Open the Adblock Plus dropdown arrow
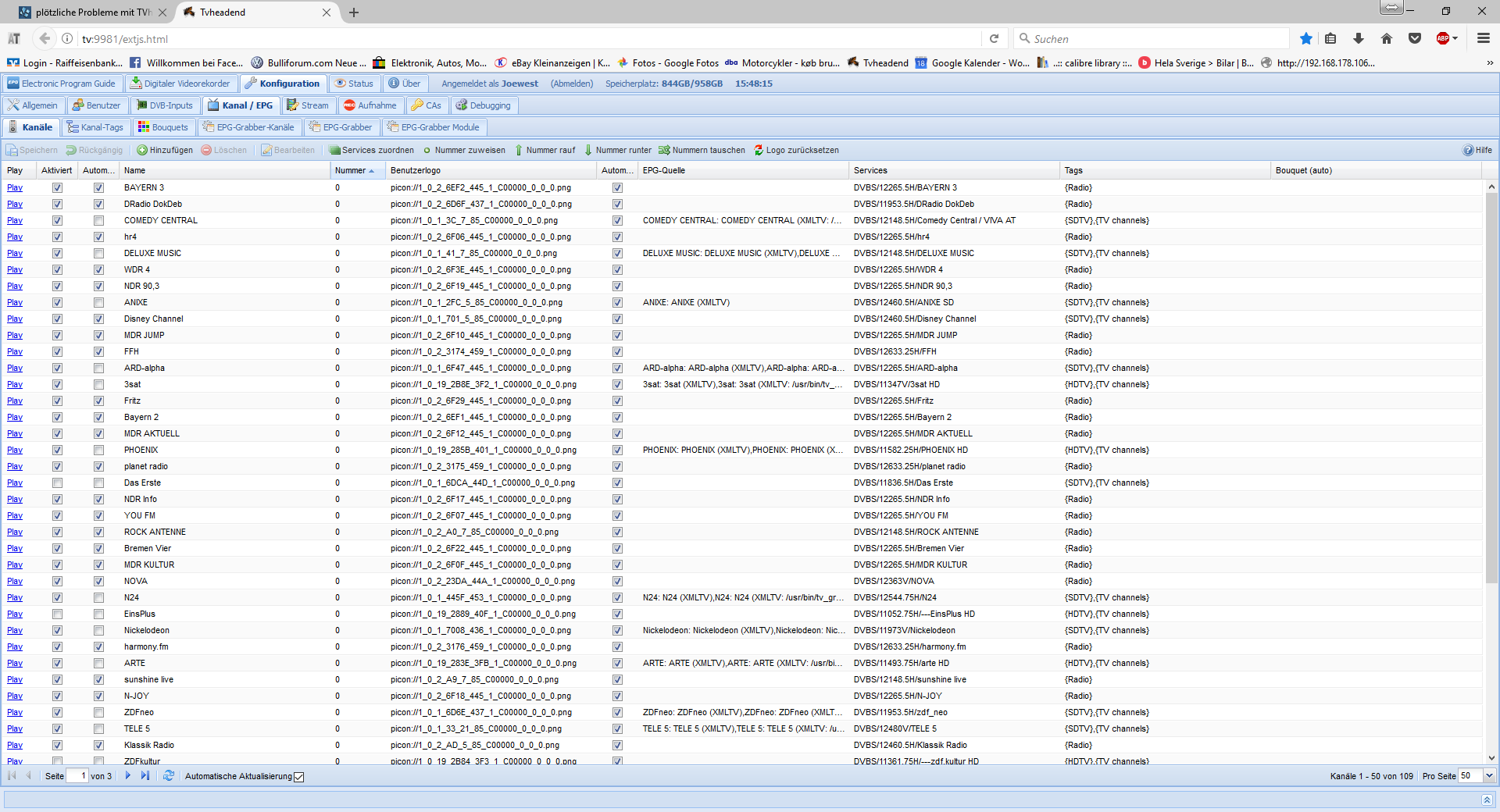 (x=1455, y=38)
